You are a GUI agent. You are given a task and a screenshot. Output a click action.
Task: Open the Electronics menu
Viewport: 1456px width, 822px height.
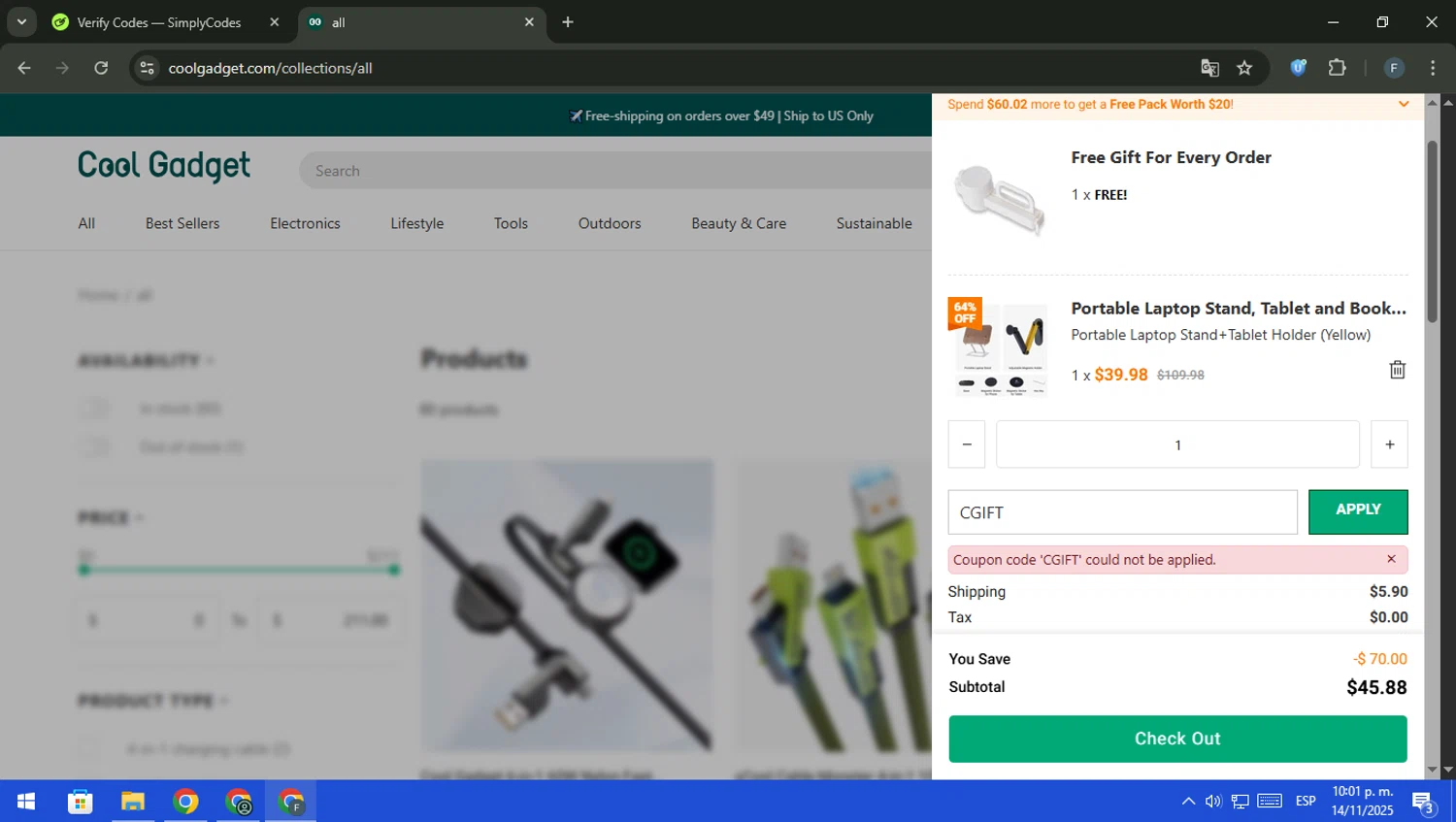pos(305,223)
